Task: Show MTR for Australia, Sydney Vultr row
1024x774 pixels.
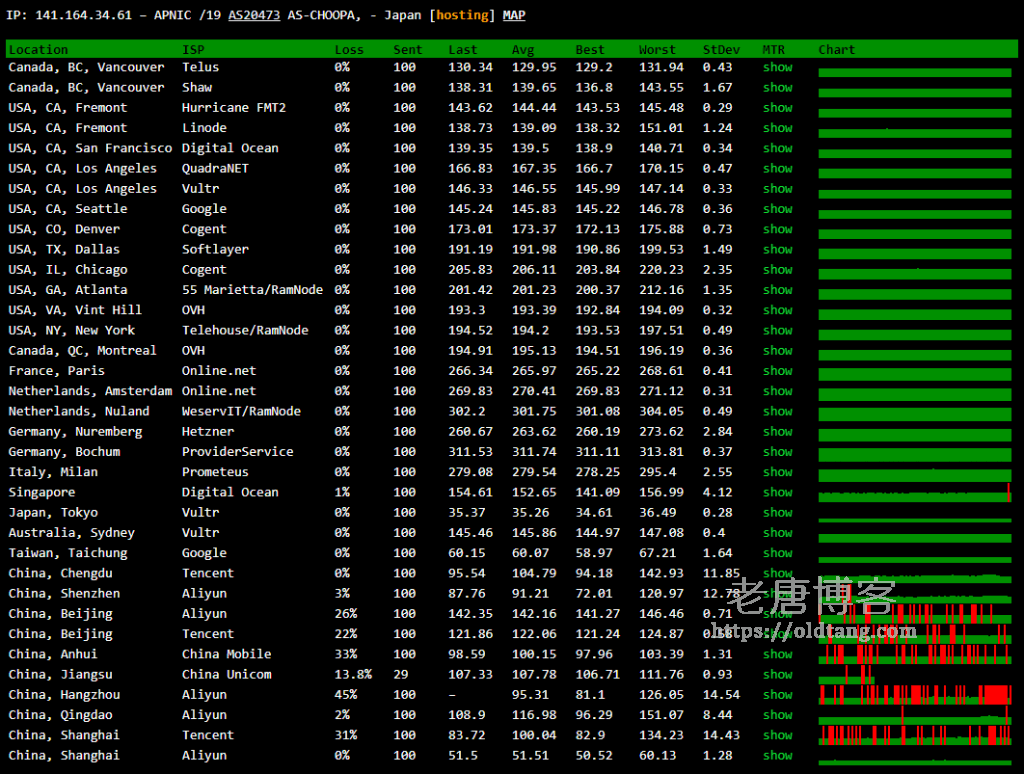Action: coord(777,533)
